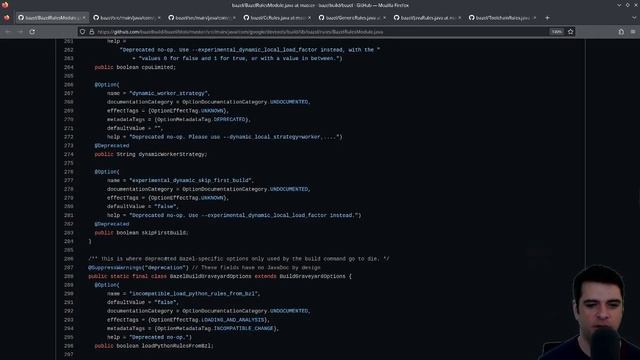Click the "dynamic_worker_strategy" string
The height and width of the screenshot is (360, 640).
169,93
